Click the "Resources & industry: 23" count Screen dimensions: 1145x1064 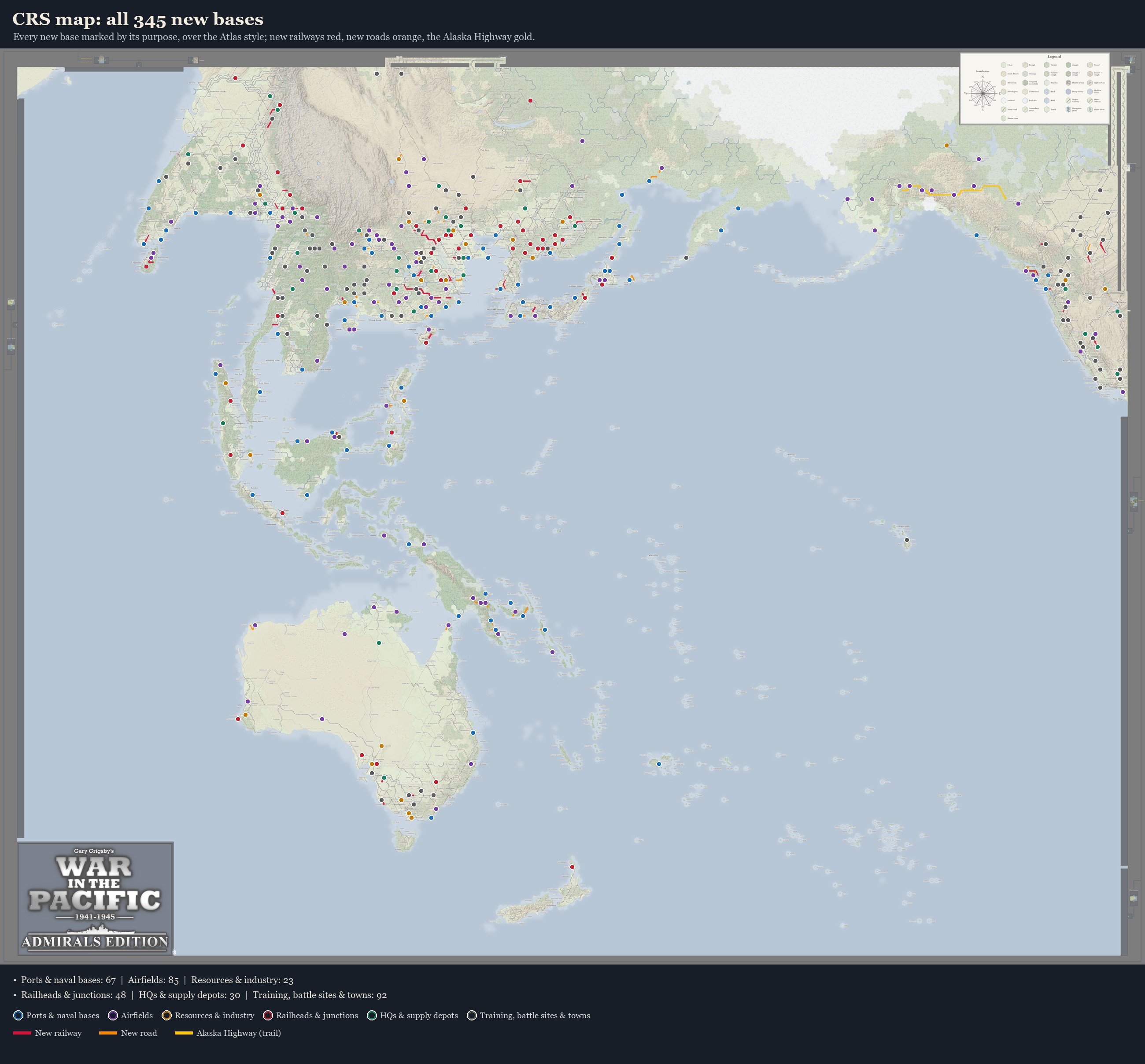[242, 979]
